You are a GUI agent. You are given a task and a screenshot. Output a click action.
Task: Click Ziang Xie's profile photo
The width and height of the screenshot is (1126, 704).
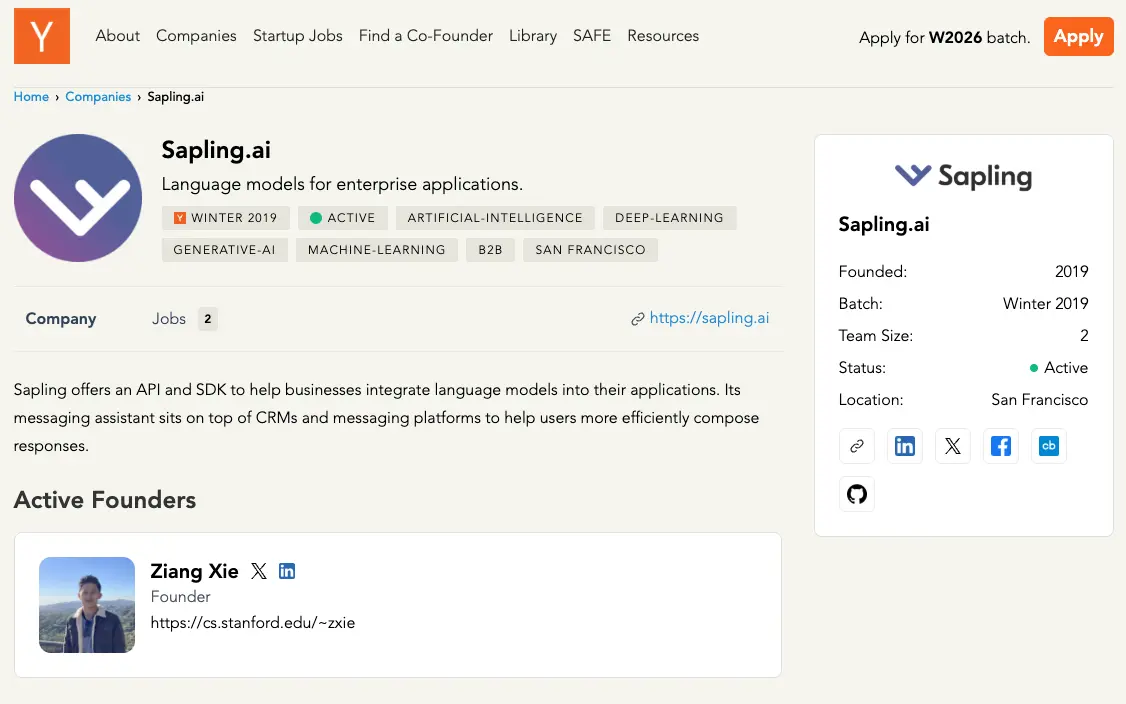[x=87, y=605]
